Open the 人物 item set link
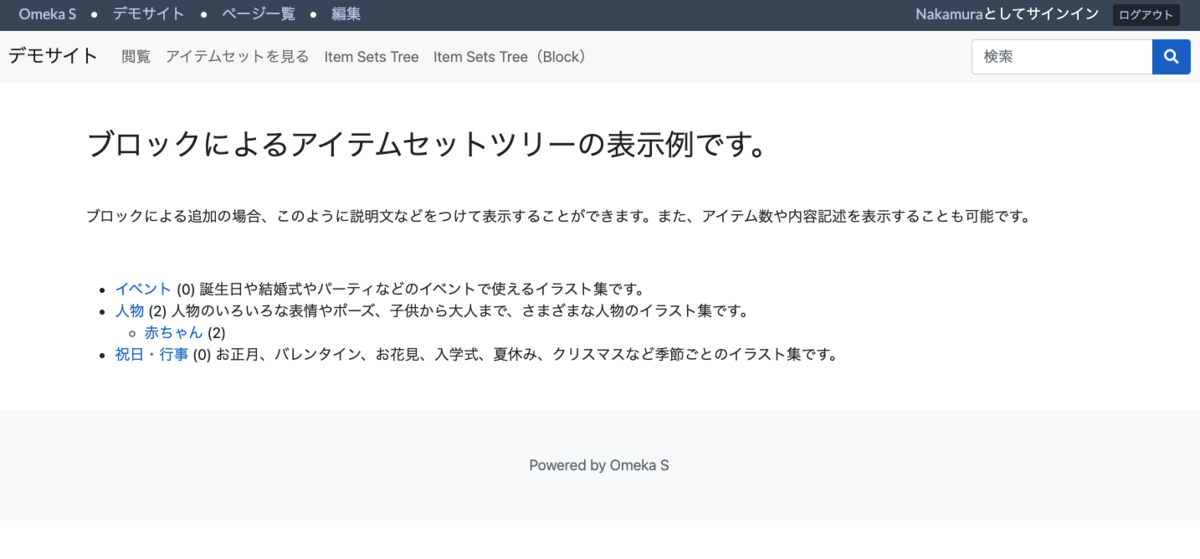The image size is (1200, 559). (129, 311)
